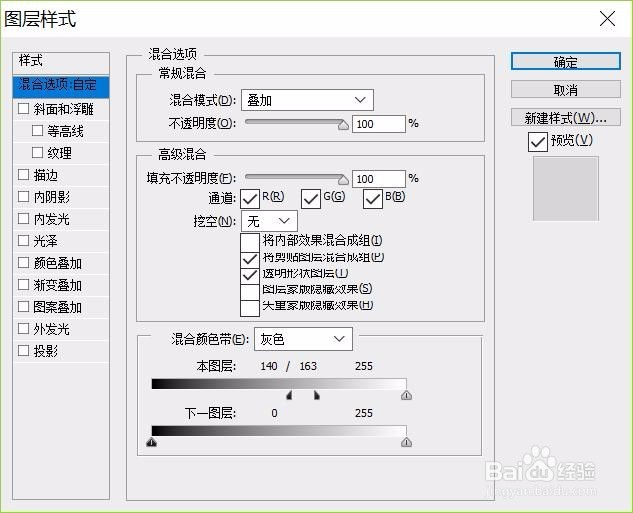
Task: Click the 填充不透明度 value field
Action: (x=379, y=179)
